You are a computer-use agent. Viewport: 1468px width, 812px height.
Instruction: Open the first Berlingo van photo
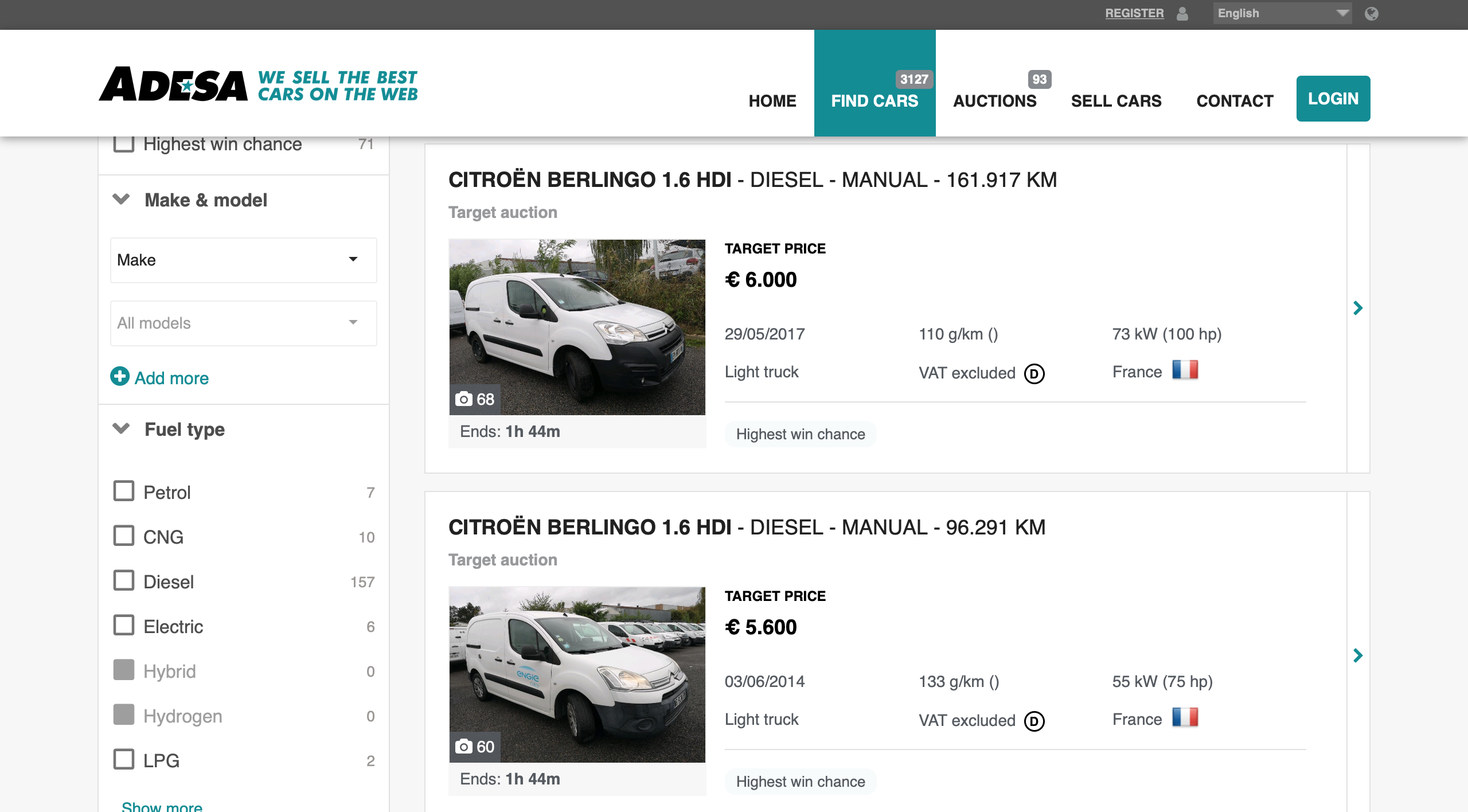click(x=577, y=327)
